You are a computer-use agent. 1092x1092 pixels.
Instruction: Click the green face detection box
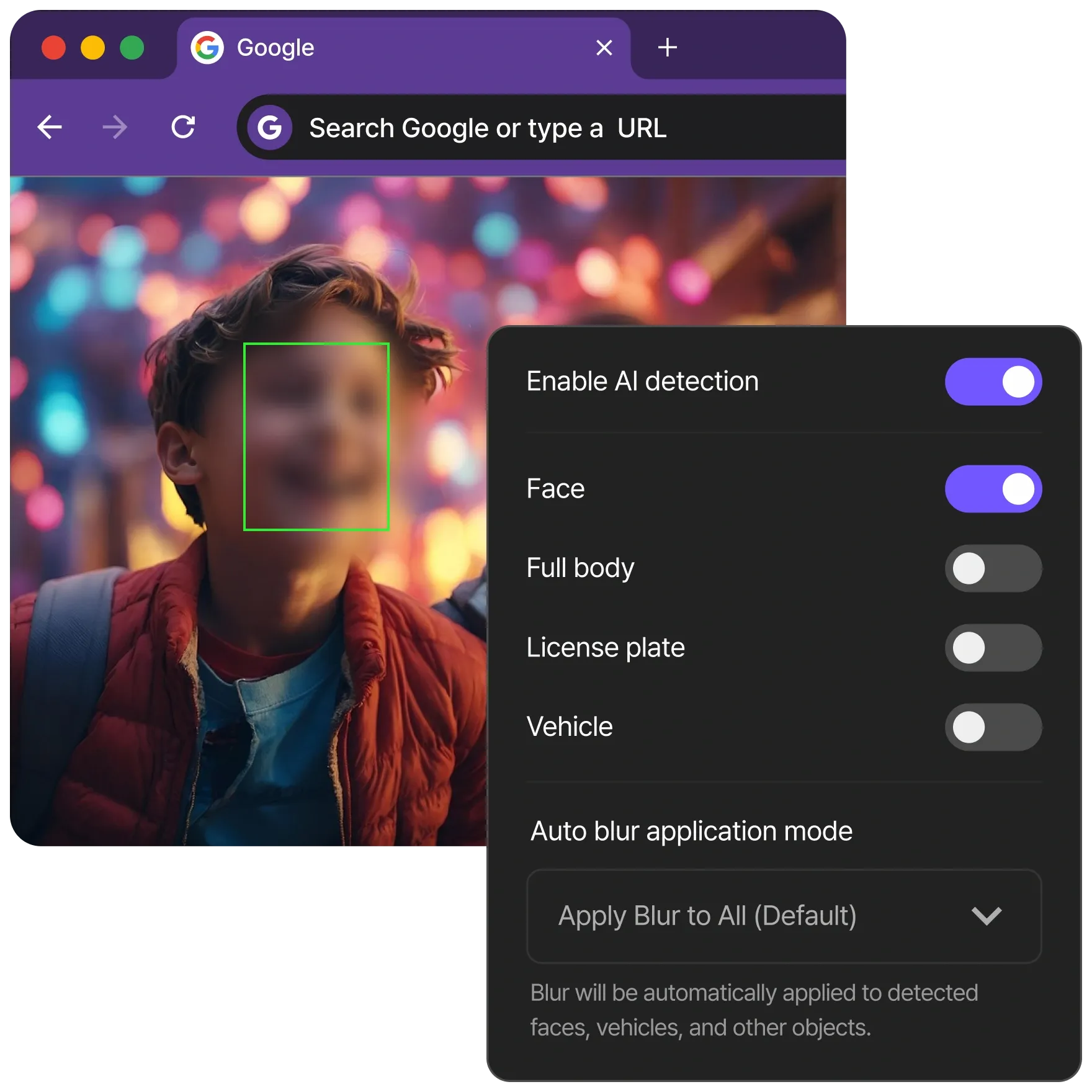click(x=316, y=437)
